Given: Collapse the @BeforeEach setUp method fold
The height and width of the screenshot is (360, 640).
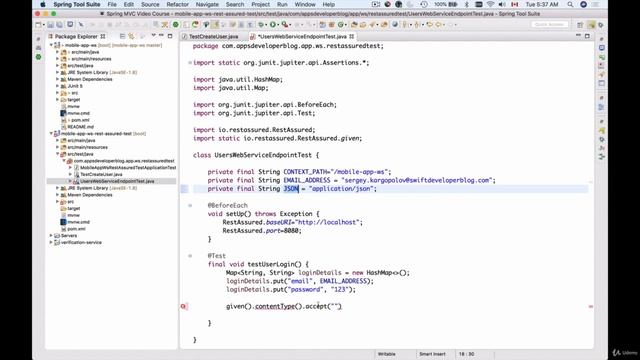Looking at the screenshot, I should point(190,205).
